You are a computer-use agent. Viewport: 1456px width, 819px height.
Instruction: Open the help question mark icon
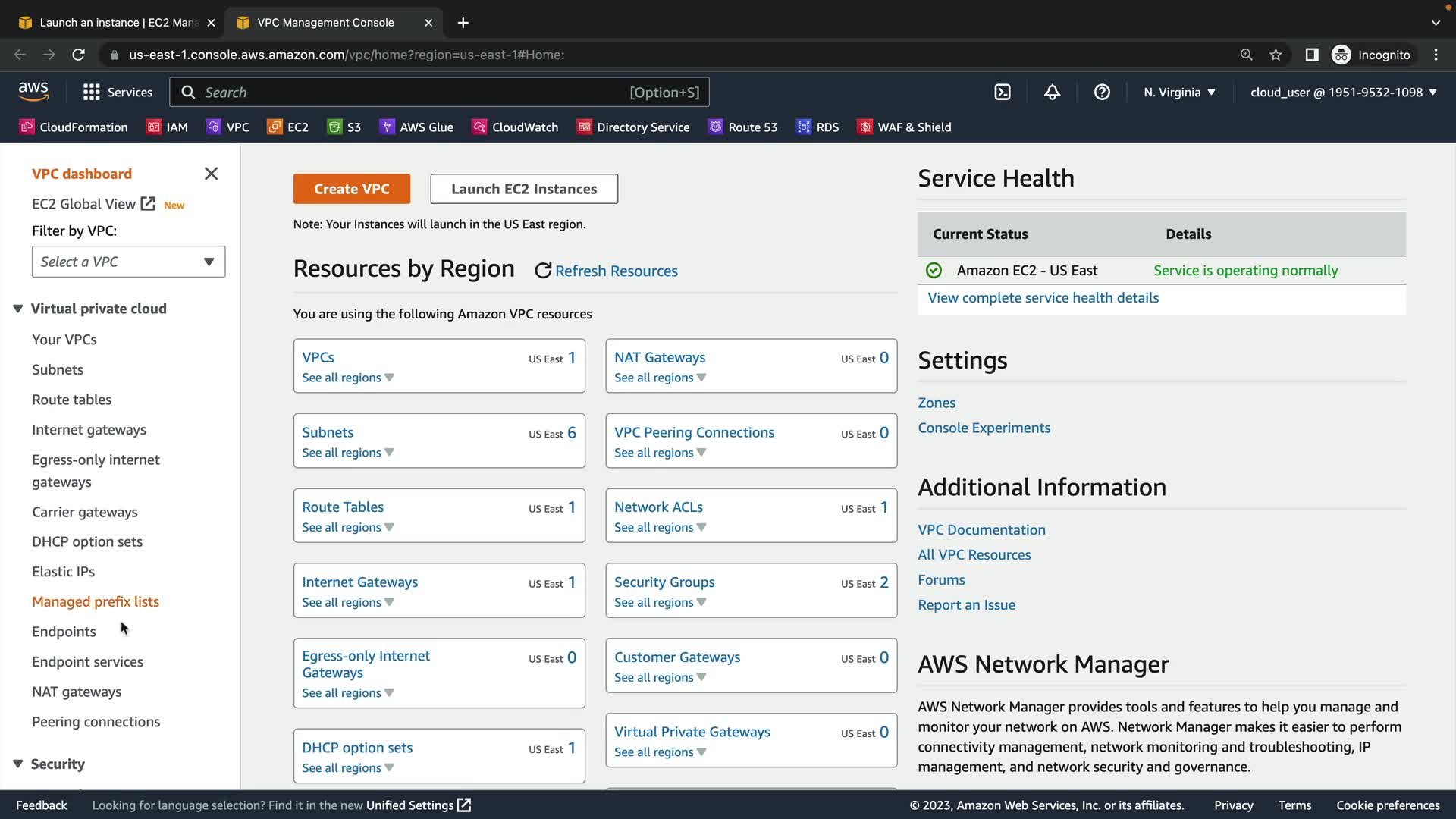[x=1102, y=93]
